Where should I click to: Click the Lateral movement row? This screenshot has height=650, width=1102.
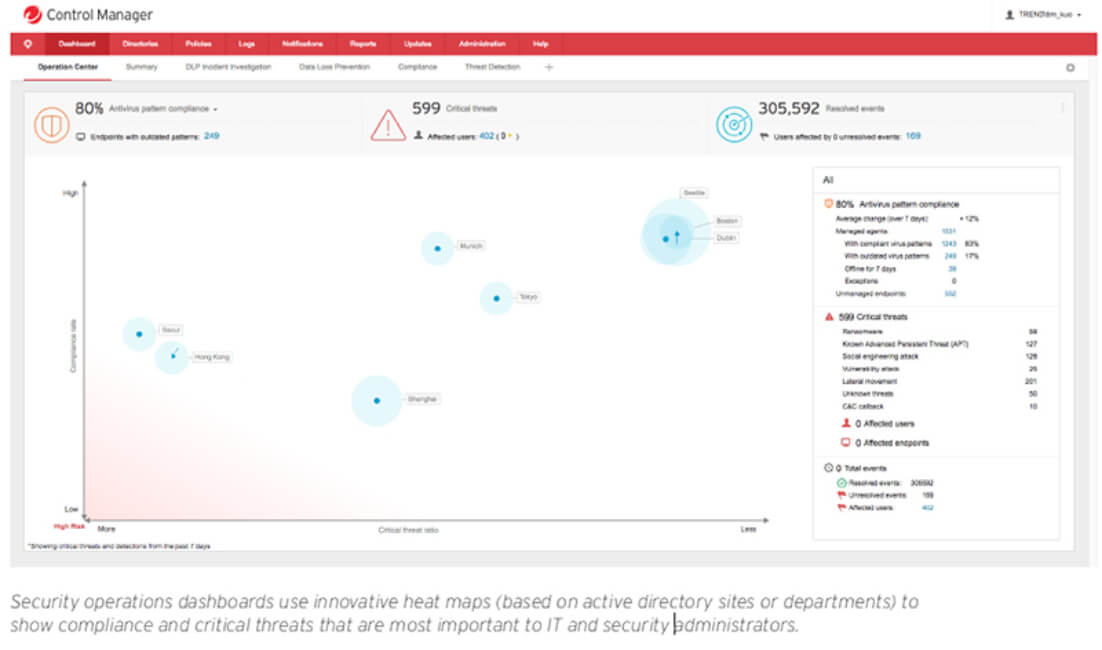tap(939, 382)
